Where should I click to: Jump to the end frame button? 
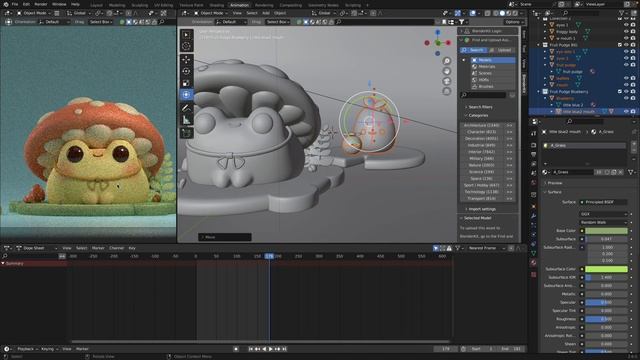pos(284,349)
